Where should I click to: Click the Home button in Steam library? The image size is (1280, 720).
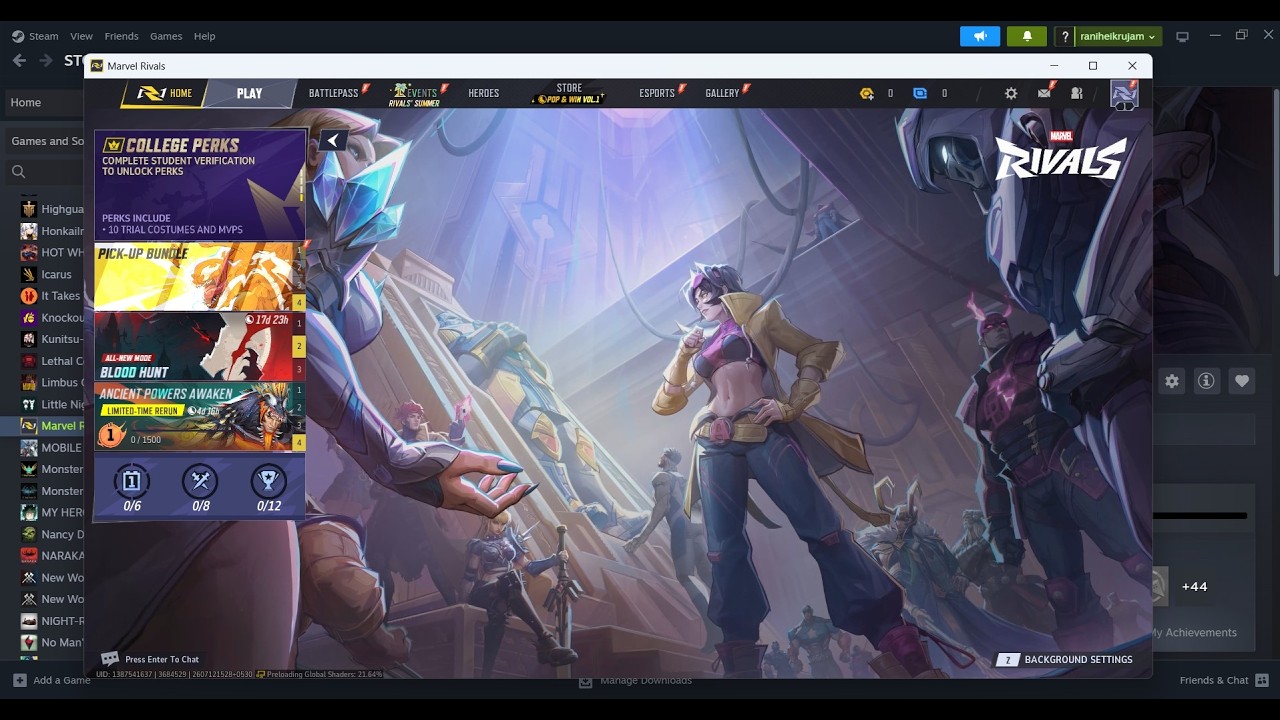pos(42,102)
